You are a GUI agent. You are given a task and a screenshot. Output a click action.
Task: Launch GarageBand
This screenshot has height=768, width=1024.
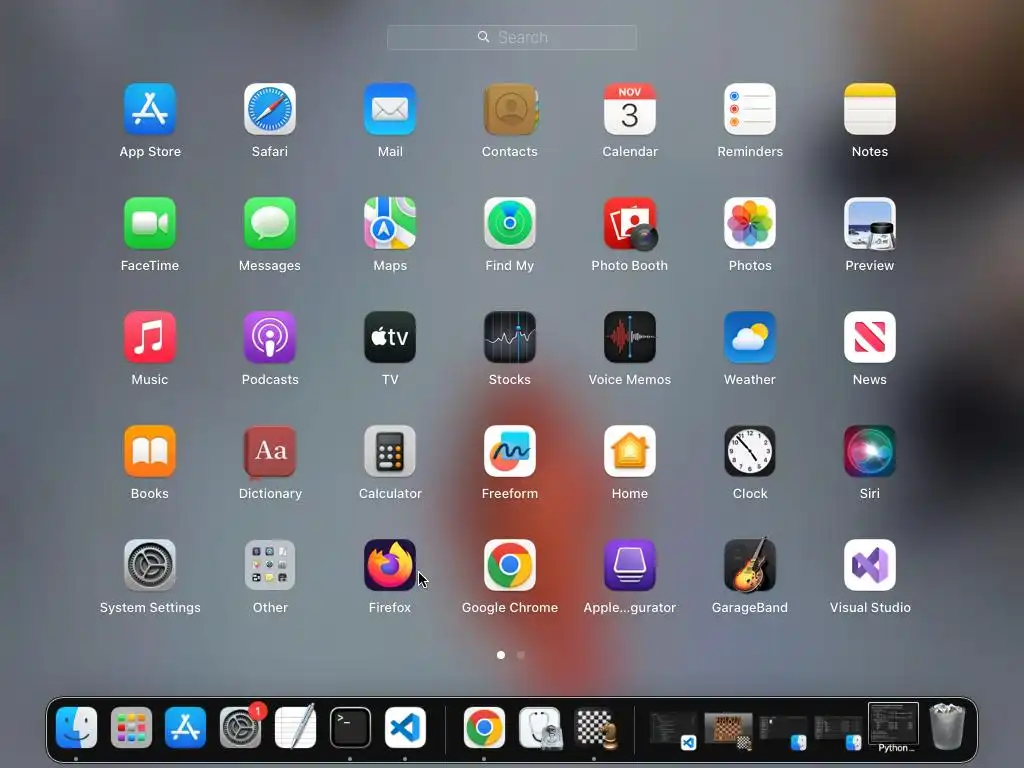pos(750,565)
